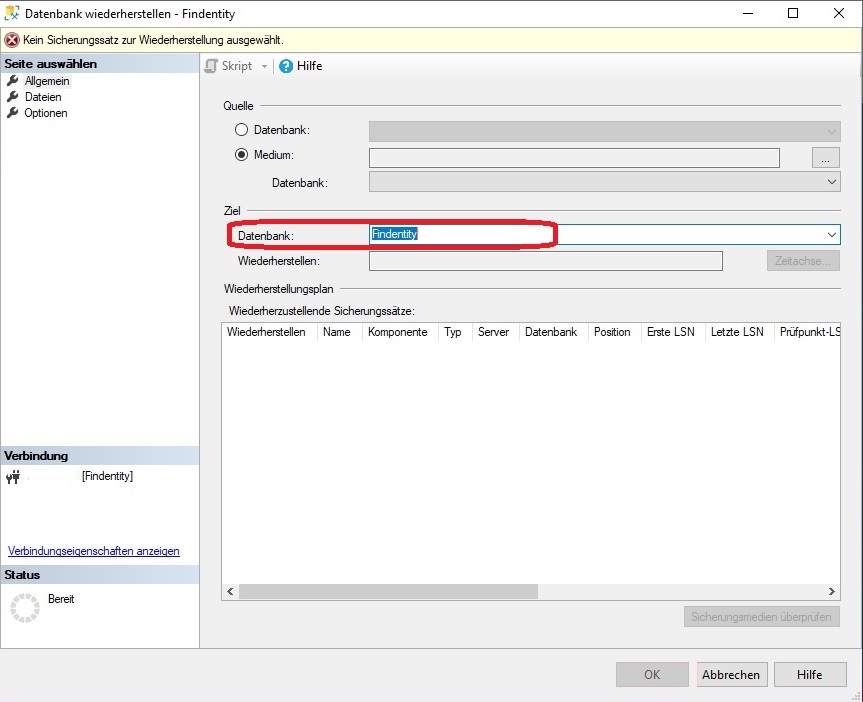
Task: Click the Komponente column header
Action: (400, 332)
